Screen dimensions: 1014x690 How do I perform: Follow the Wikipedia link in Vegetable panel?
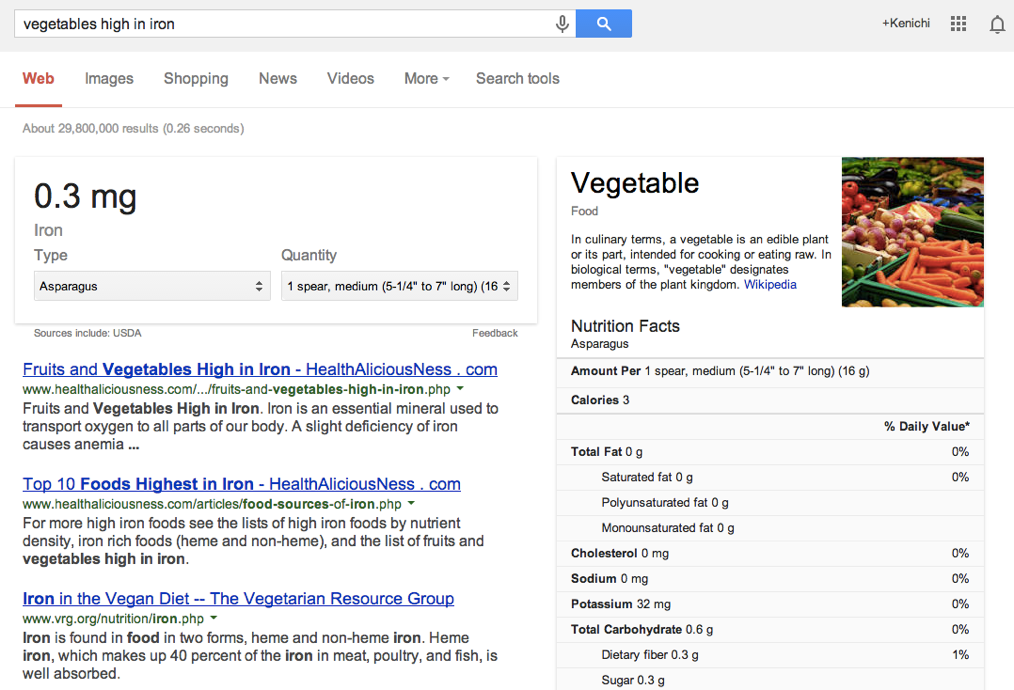[x=770, y=285]
